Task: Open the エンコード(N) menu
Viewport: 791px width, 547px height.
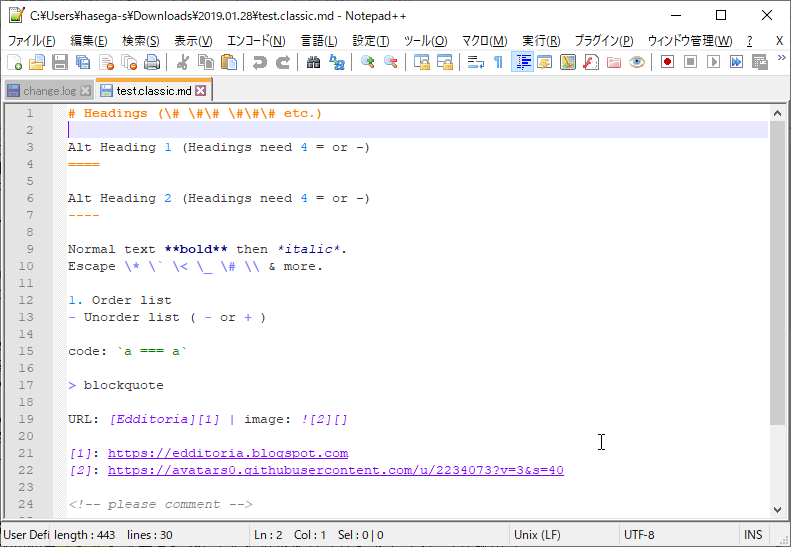Action: tap(256, 41)
